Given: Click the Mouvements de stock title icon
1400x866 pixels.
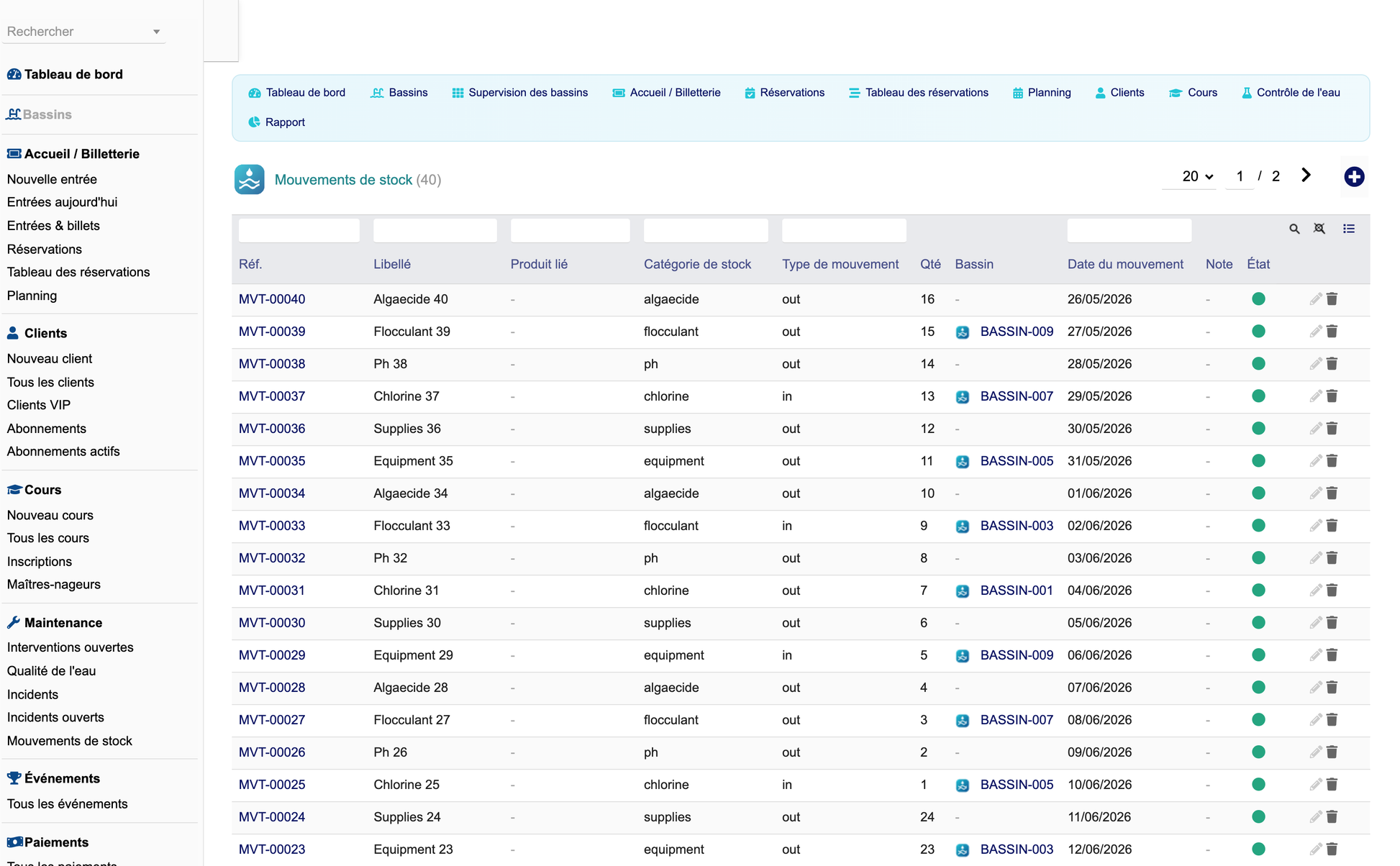Looking at the screenshot, I should pos(249,180).
